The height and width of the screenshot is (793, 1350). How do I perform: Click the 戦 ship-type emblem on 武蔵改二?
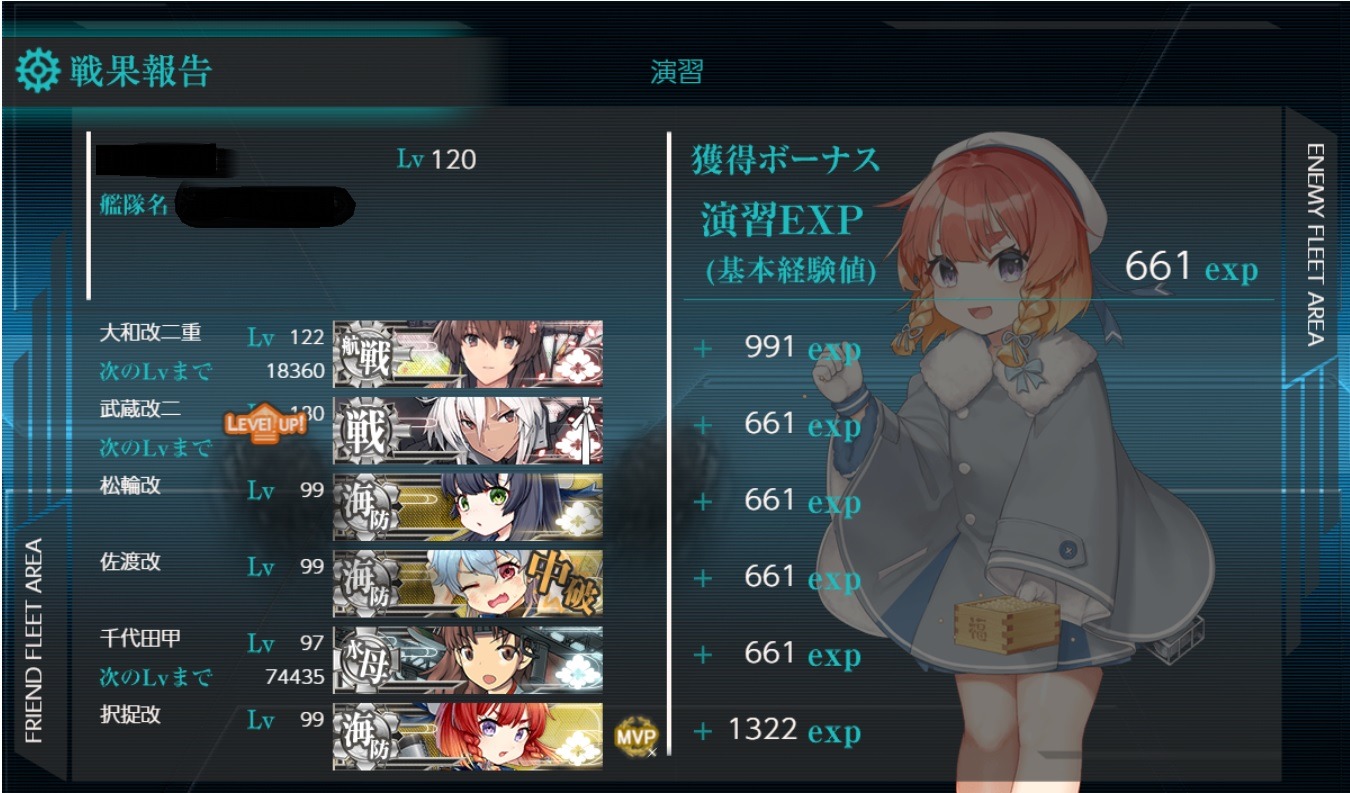(x=365, y=431)
